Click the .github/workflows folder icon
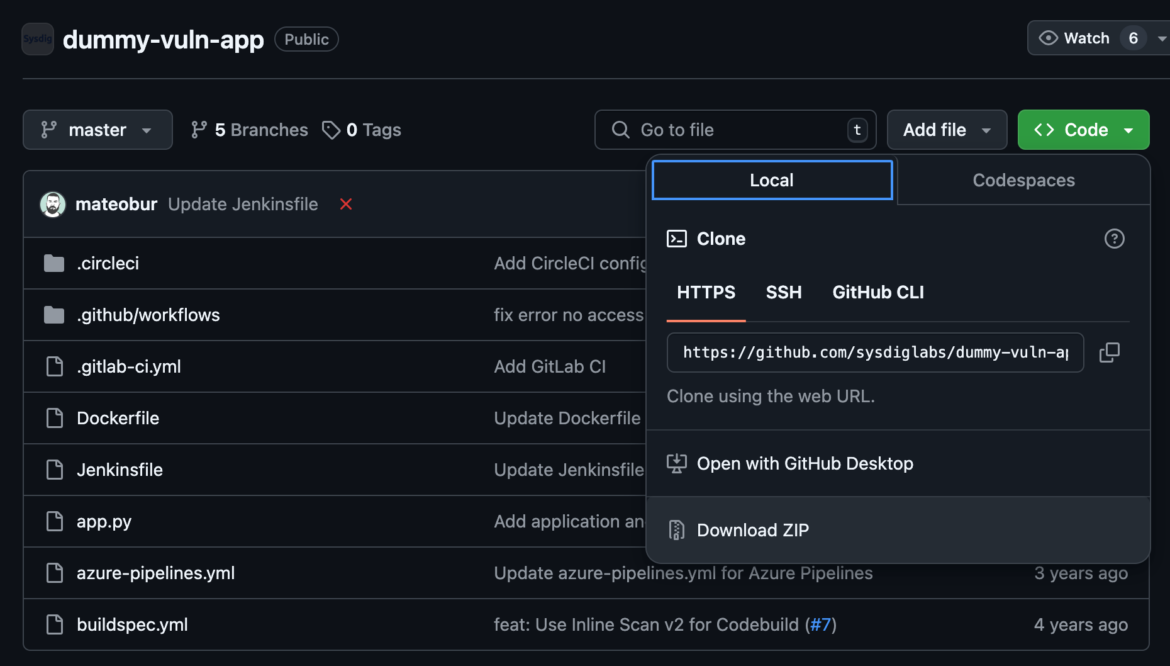The height and width of the screenshot is (666, 1170). 54,315
